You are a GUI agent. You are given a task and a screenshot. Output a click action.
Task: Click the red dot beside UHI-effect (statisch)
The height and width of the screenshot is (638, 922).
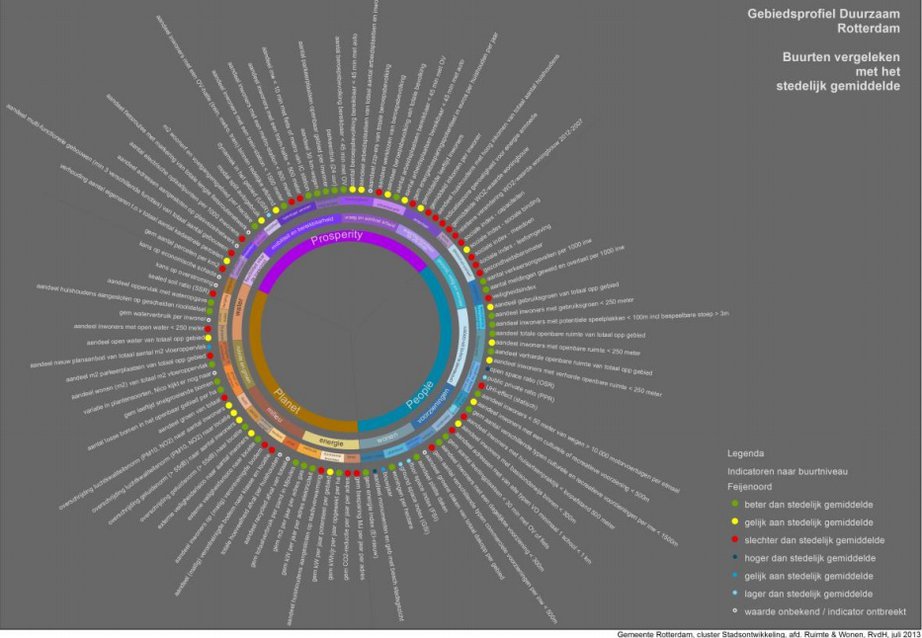482,386
